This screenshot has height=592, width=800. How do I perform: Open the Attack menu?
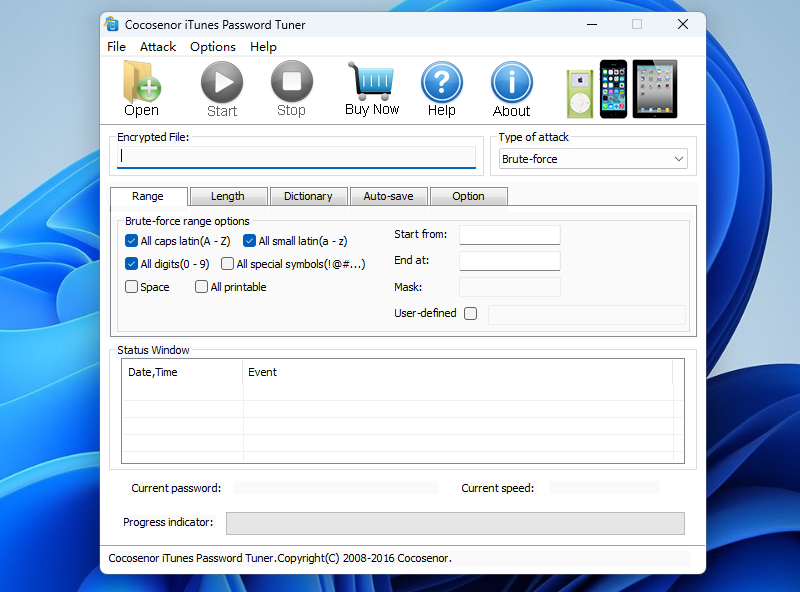pos(158,47)
